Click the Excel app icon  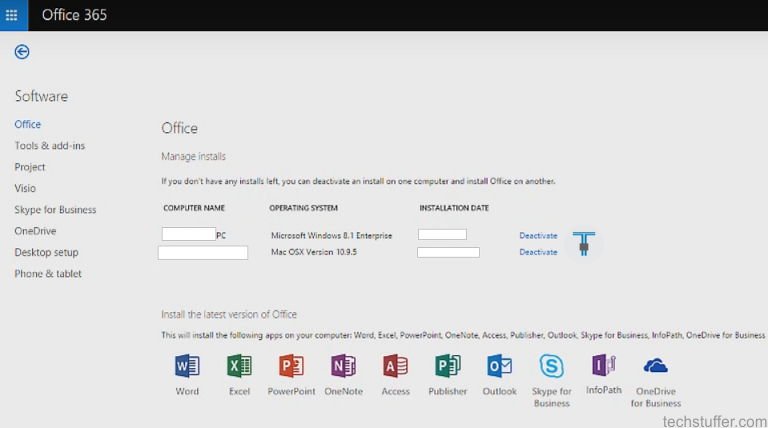click(239, 366)
